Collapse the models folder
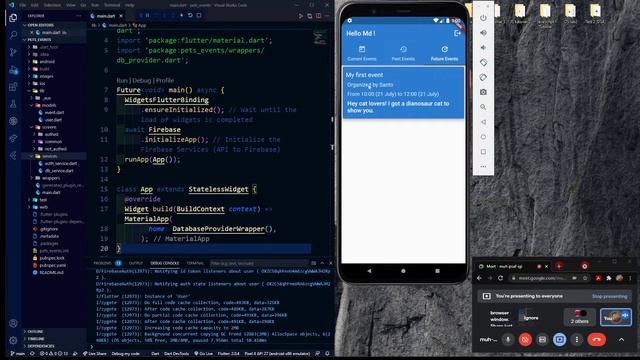The height and width of the screenshot is (360, 640). 49,105
